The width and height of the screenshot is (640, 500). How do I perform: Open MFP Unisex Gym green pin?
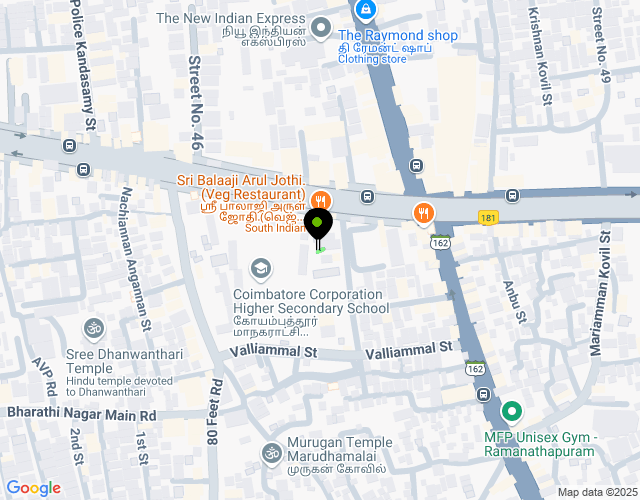(x=511, y=411)
